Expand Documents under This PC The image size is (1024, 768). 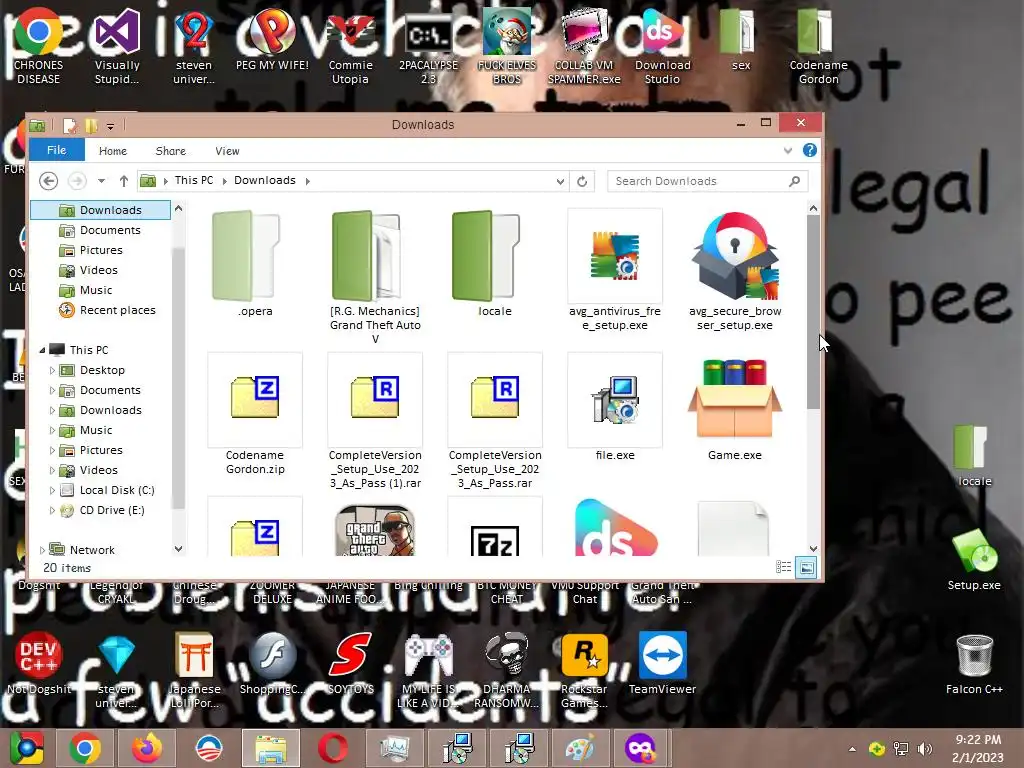(x=52, y=391)
